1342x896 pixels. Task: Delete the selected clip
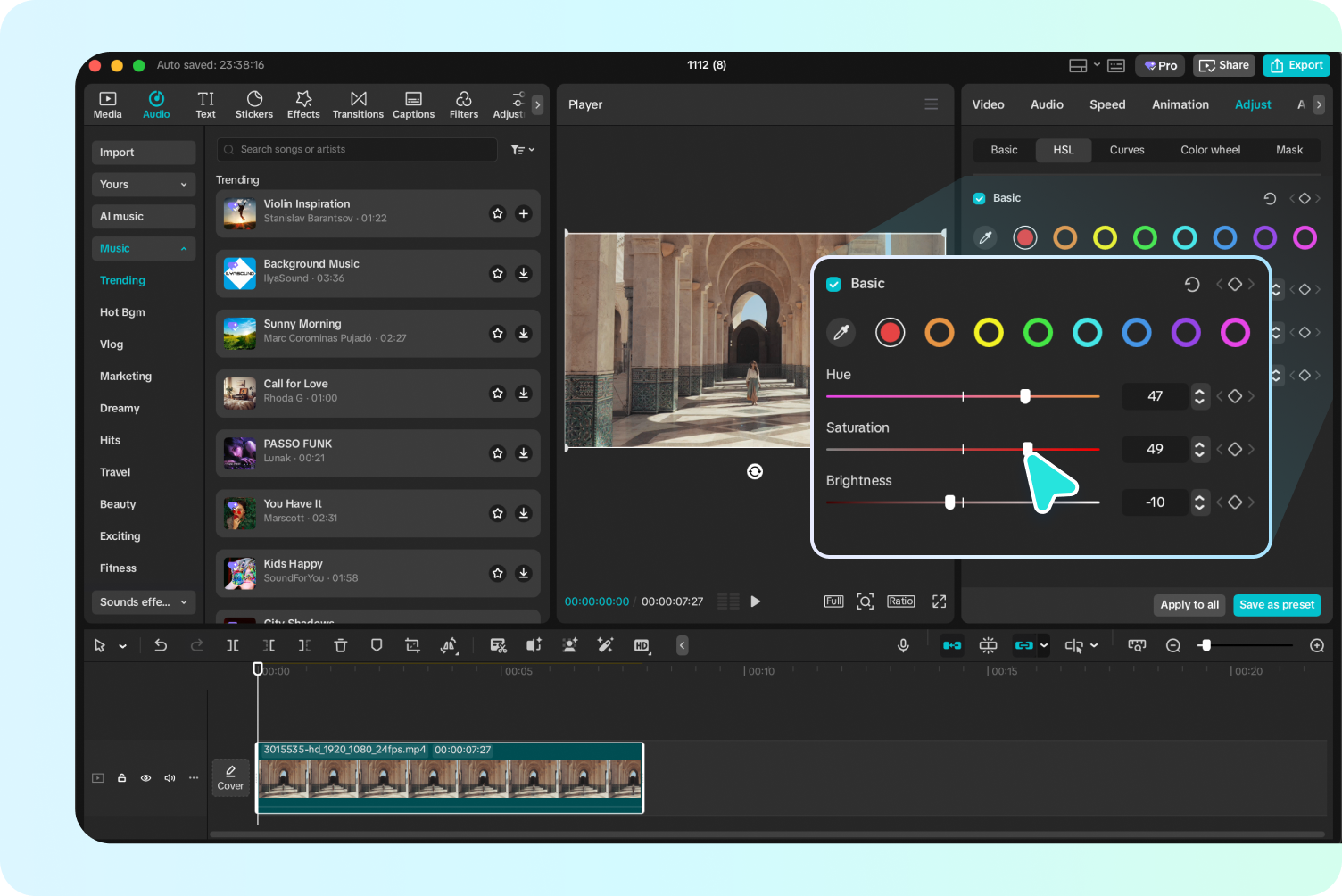(340, 645)
